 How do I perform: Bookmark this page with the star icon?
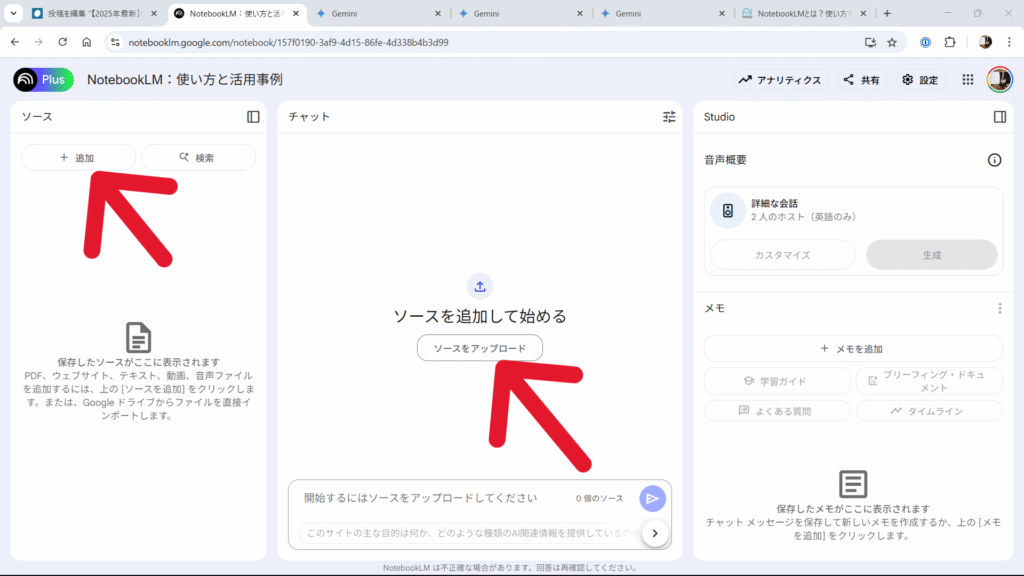pos(891,42)
